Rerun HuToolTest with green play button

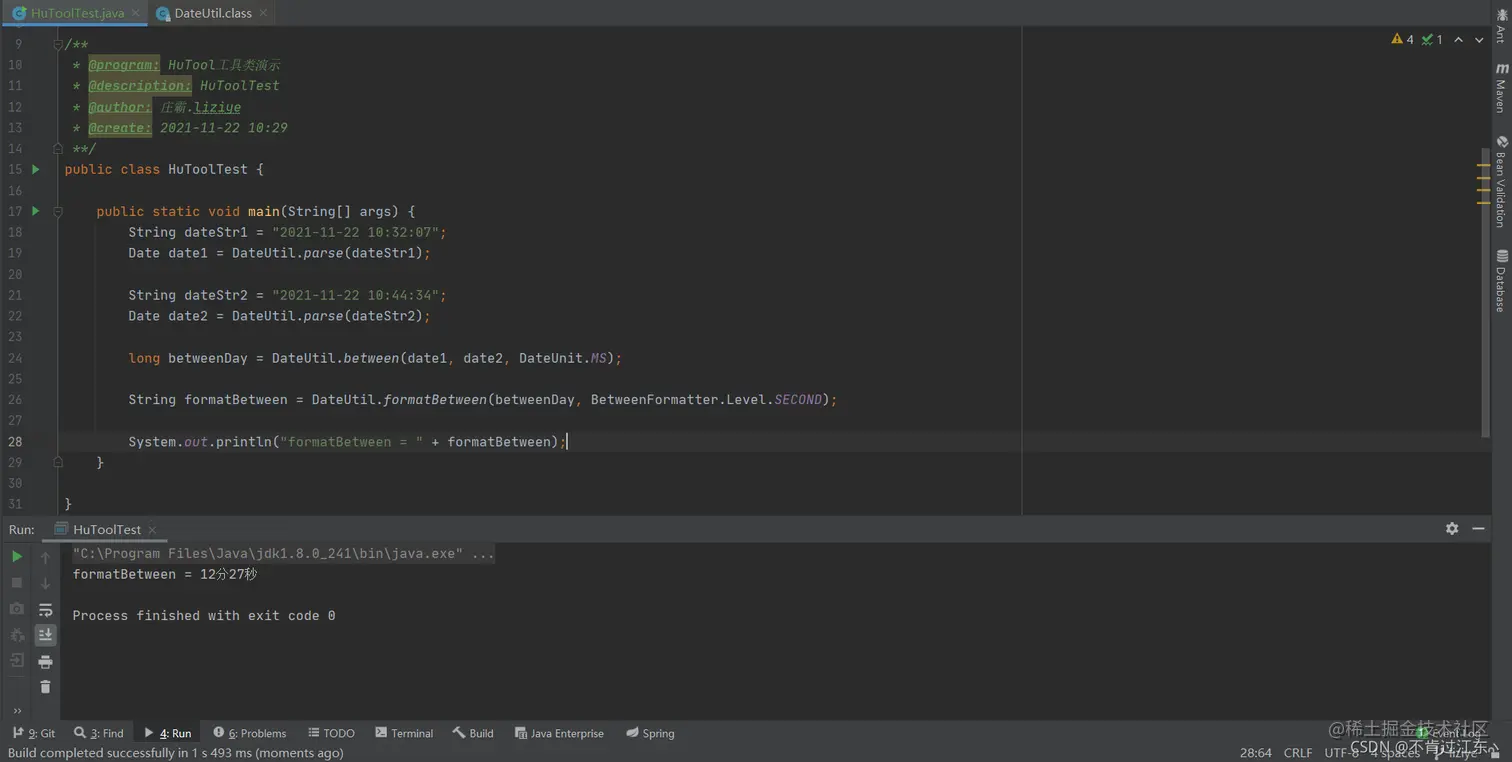pos(17,557)
